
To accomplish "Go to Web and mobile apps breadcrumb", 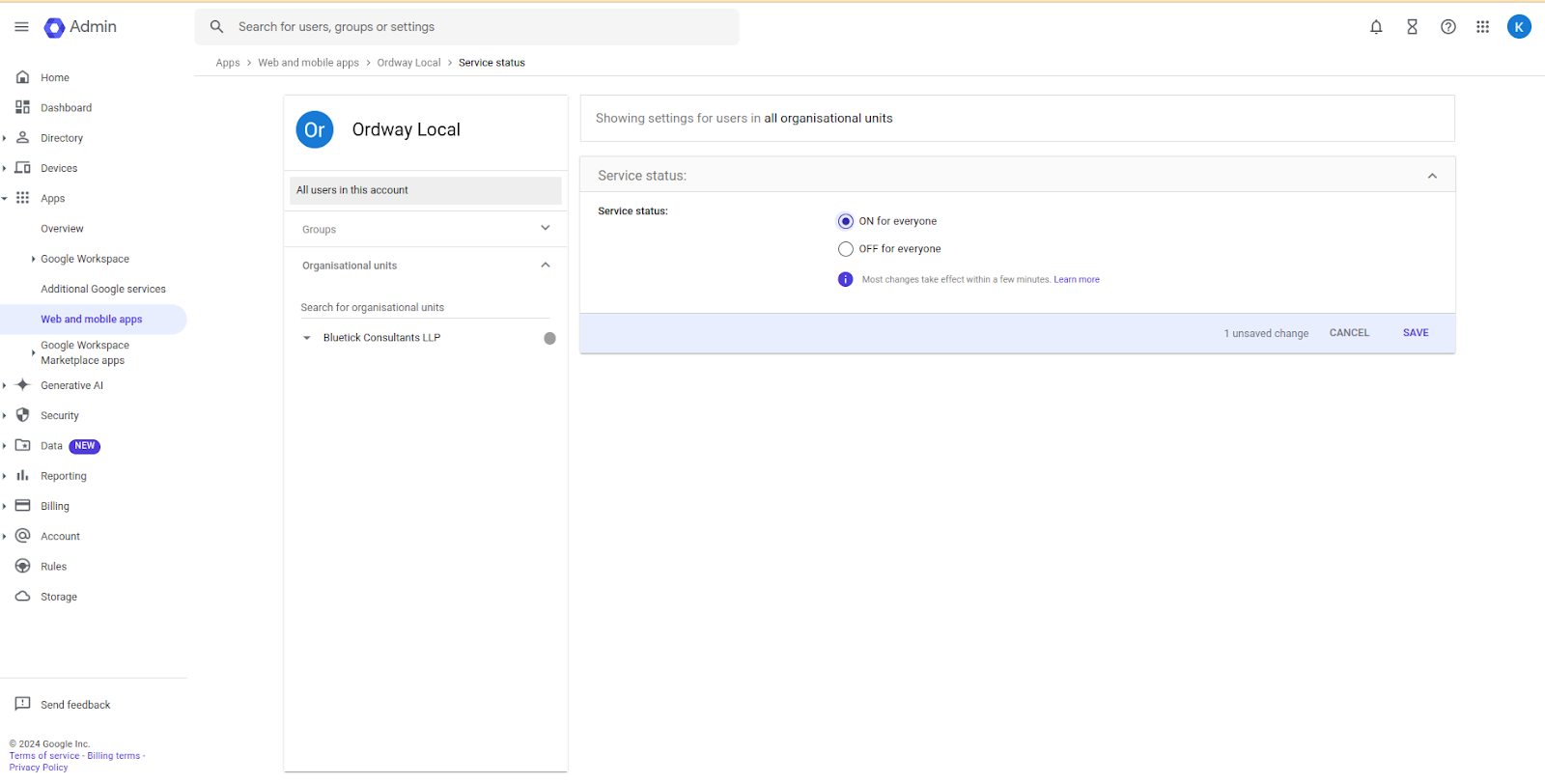I will 308,63.
